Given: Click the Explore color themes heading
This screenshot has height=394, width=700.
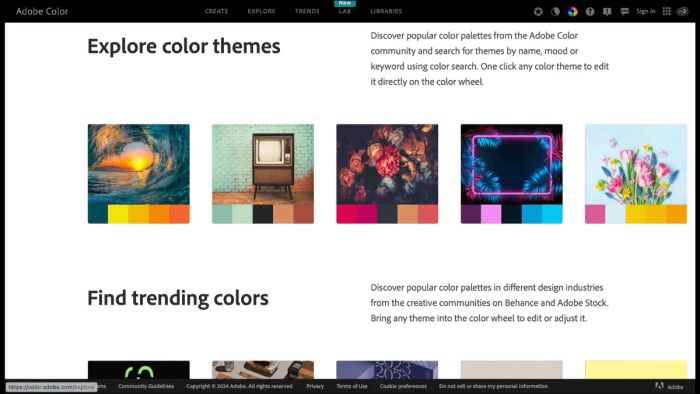Looking at the screenshot, I should pyautogui.click(x=184, y=46).
